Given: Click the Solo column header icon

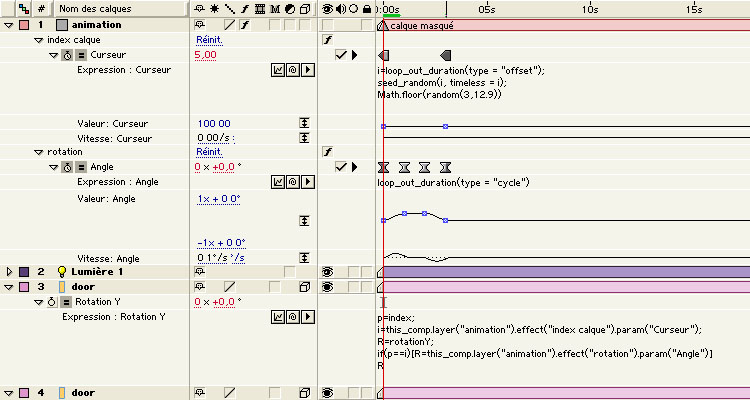Looking at the screenshot, I should [353, 9].
